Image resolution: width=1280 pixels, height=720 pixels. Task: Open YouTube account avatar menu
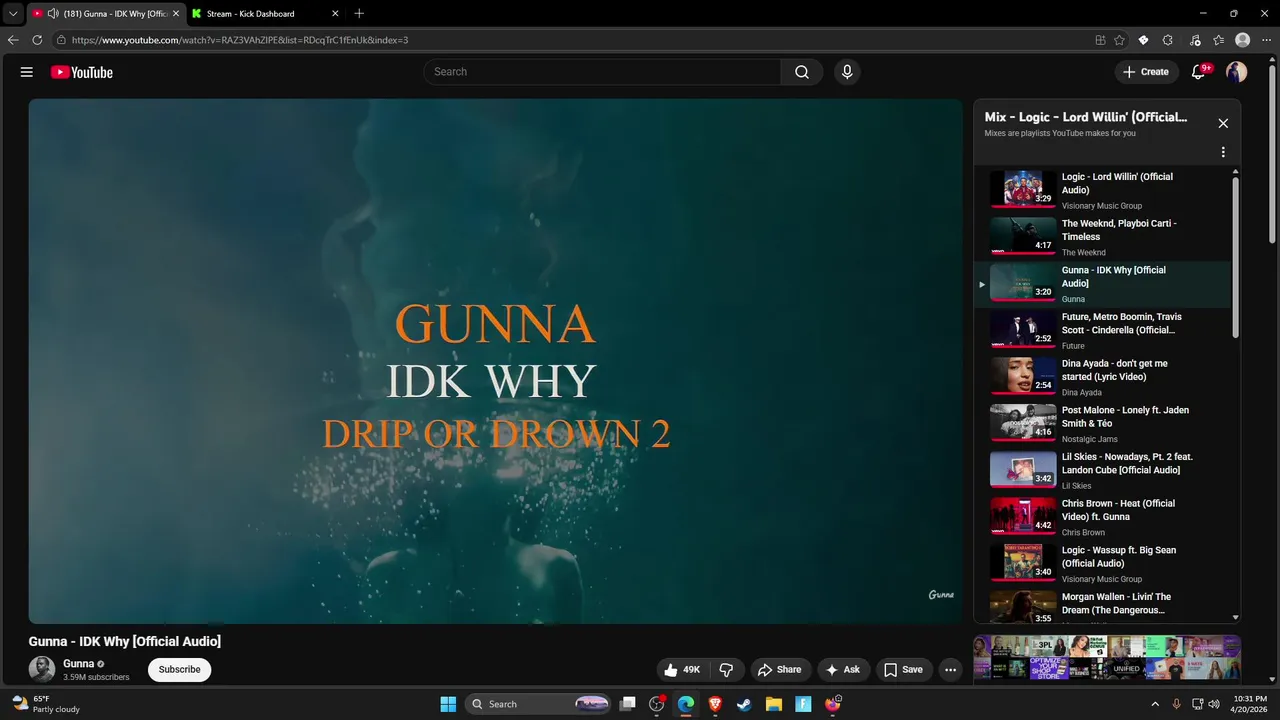click(x=1237, y=72)
